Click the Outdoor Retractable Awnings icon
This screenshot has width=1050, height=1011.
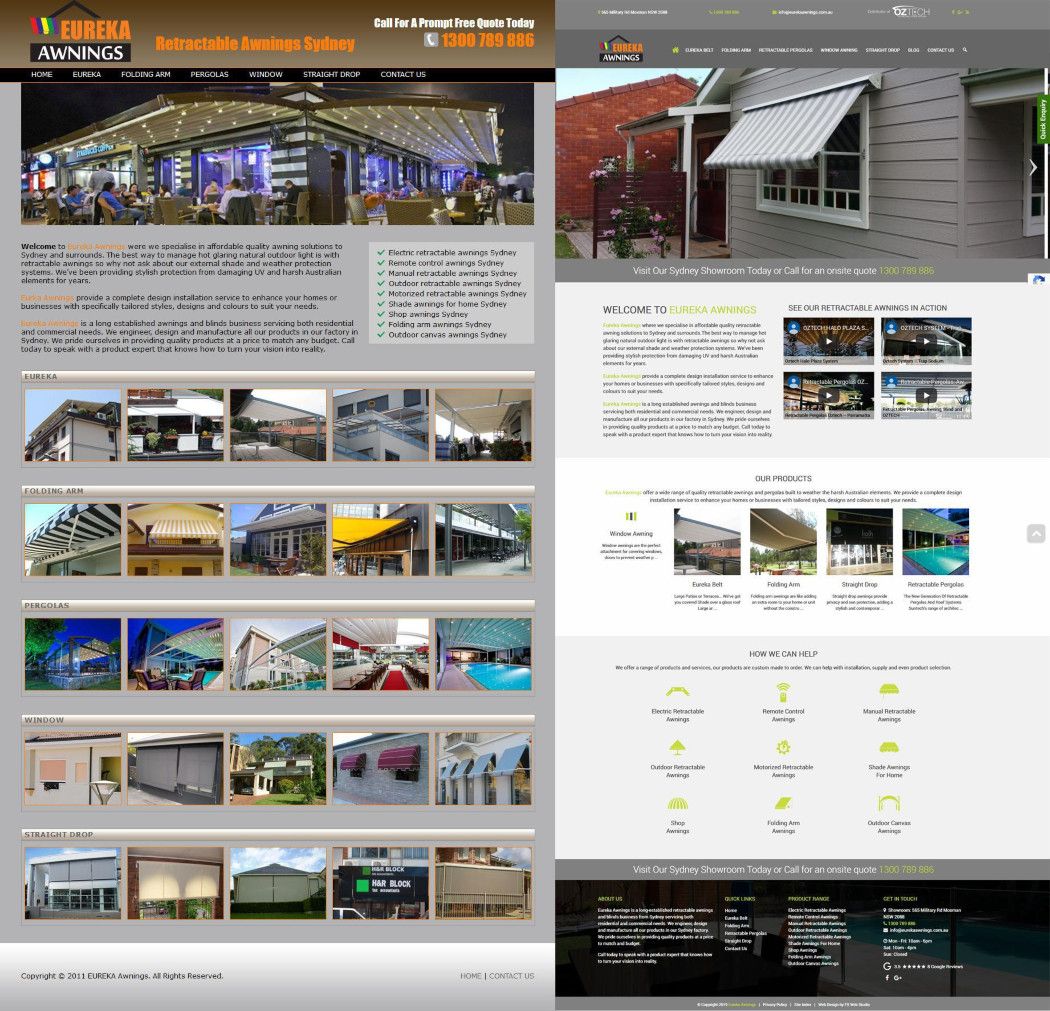677,747
